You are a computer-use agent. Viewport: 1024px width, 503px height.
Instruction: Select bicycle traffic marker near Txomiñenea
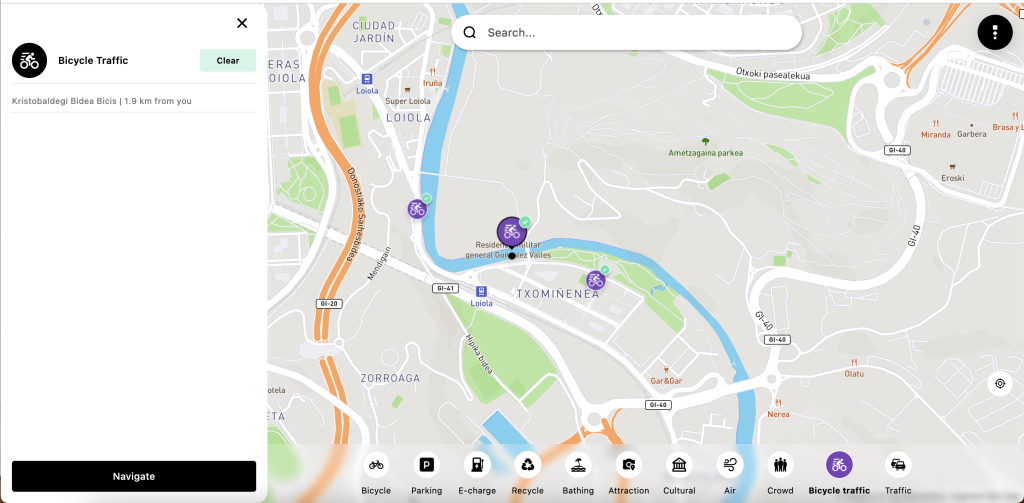click(595, 280)
